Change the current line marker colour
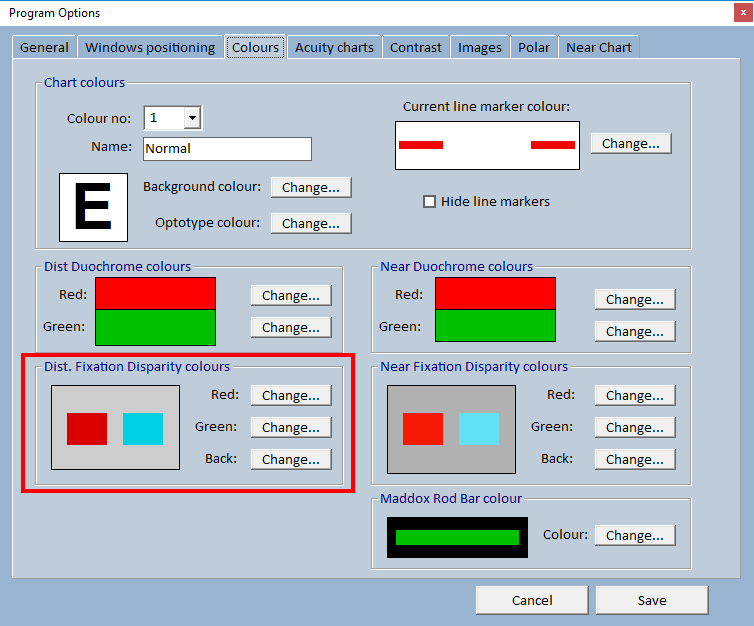 [630, 144]
